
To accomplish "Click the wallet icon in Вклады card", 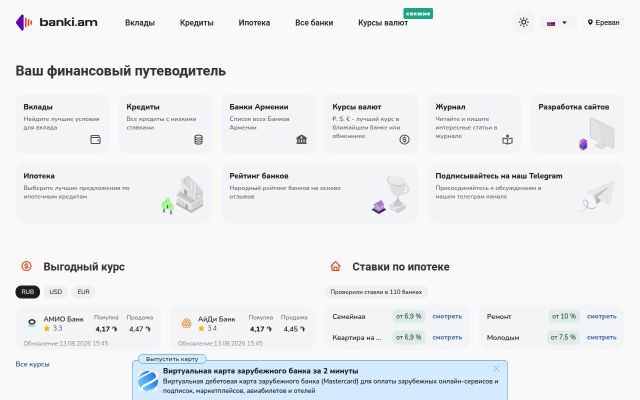I will (x=96, y=140).
